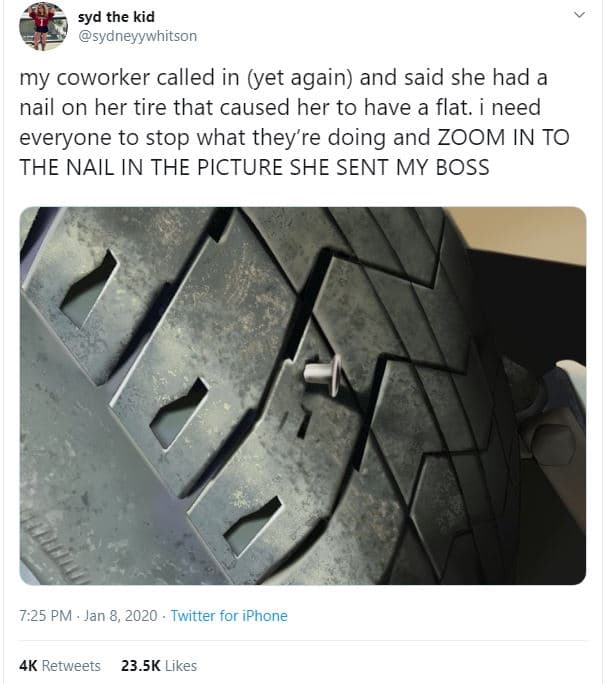Select the tweet text starting 'my coworker called in'
Image resolution: width=612 pixels, height=684 pixels.
pyautogui.click(x=294, y=122)
